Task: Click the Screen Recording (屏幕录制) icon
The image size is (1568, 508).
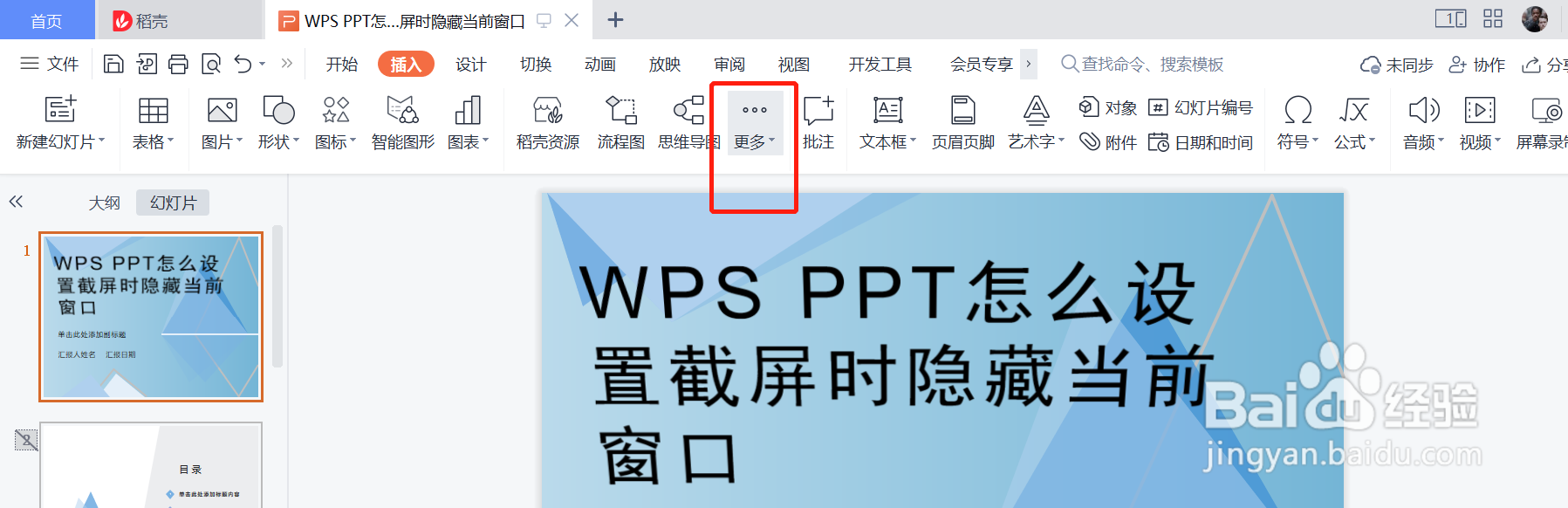Action: pos(1547,110)
